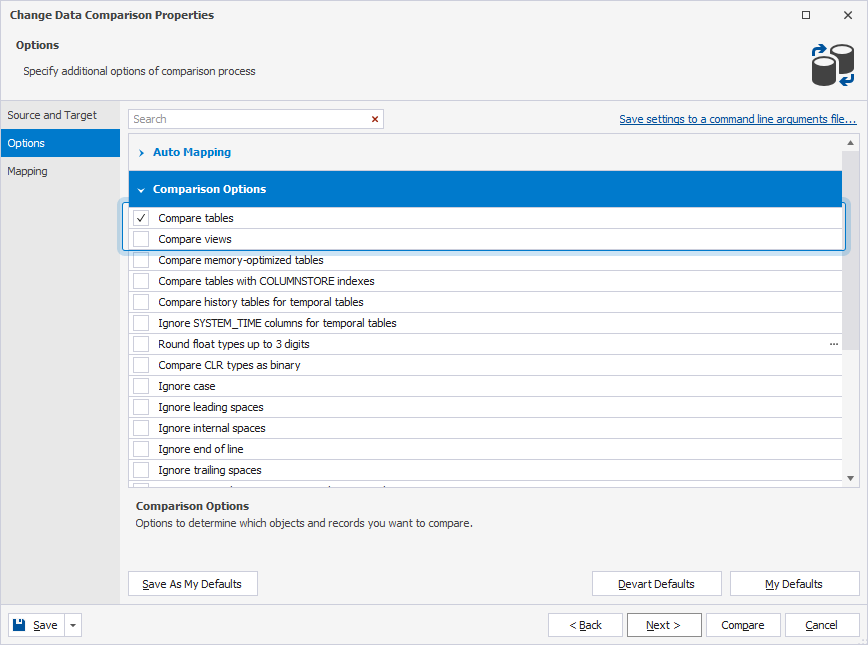Clear the search box using the X icon

[x=375, y=119]
